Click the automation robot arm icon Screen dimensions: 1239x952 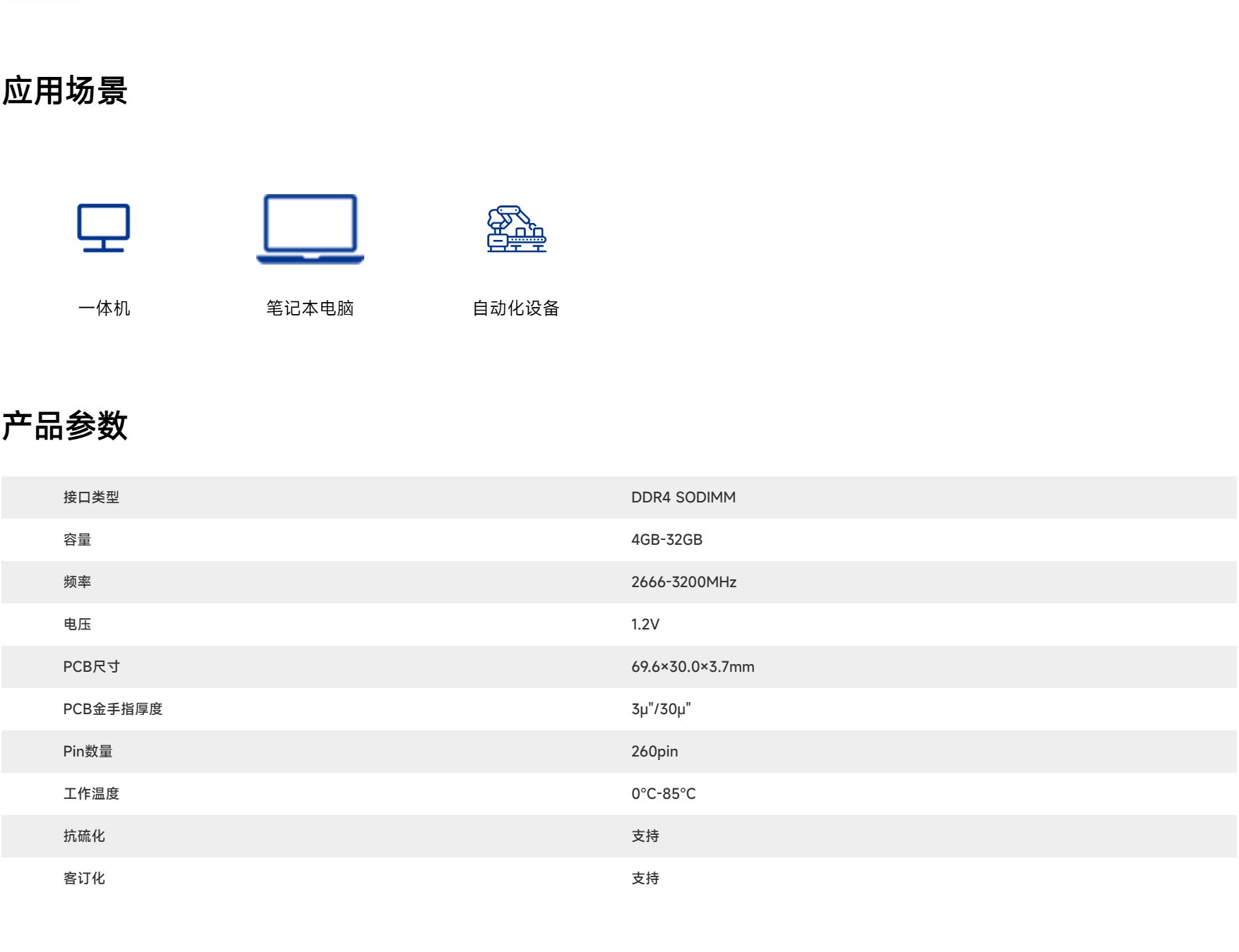pos(516,229)
